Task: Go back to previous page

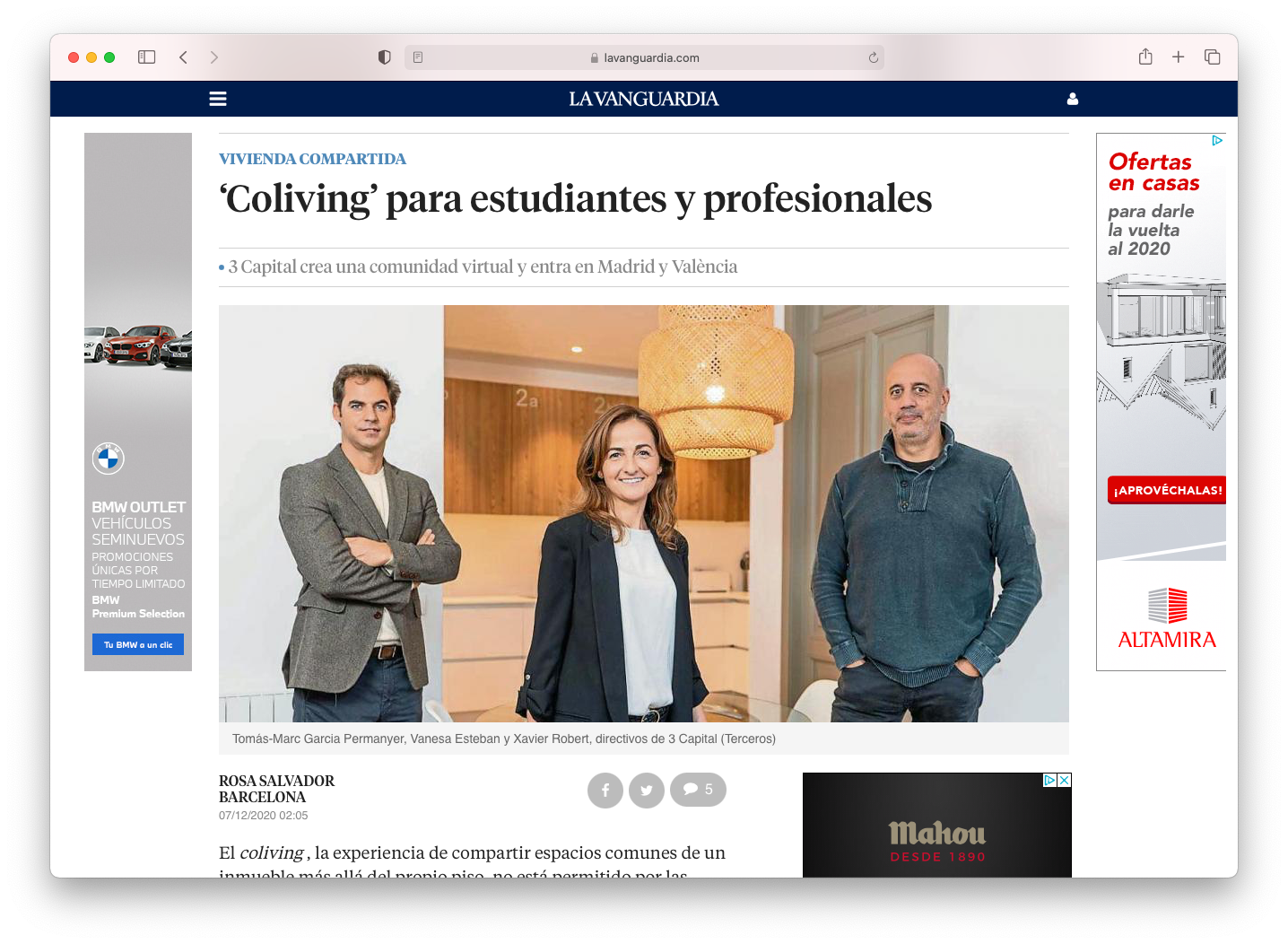Action: 183,57
